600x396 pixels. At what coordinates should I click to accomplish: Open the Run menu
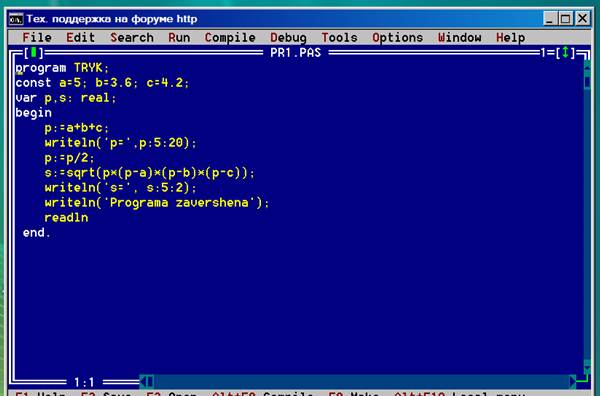tap(179, 37)
